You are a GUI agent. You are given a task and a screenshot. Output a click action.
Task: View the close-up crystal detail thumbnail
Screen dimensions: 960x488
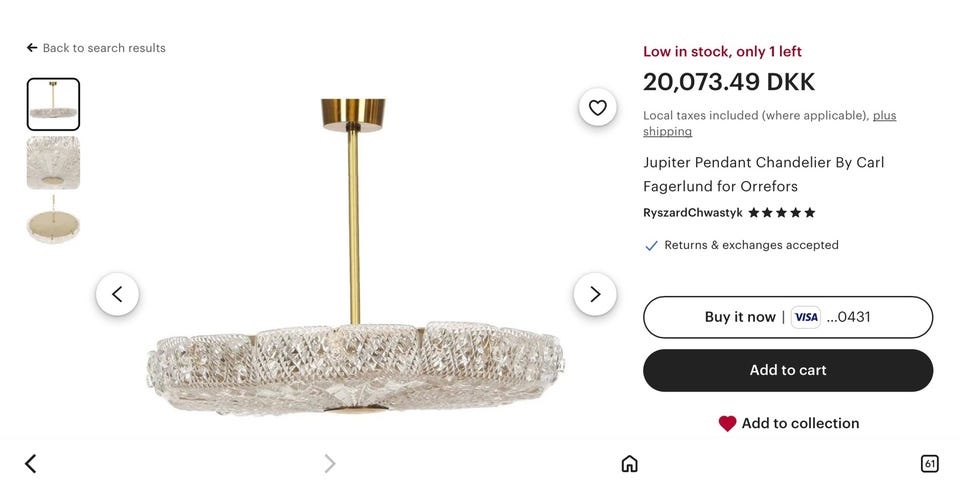pyautogui.click(x=53, y=163)
